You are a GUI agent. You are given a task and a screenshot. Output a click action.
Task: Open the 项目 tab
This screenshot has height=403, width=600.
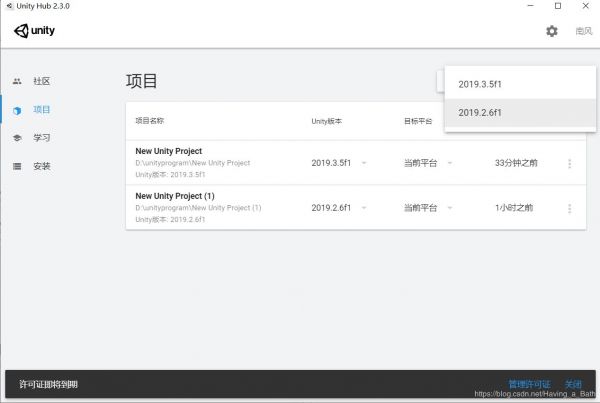(41, 110)
